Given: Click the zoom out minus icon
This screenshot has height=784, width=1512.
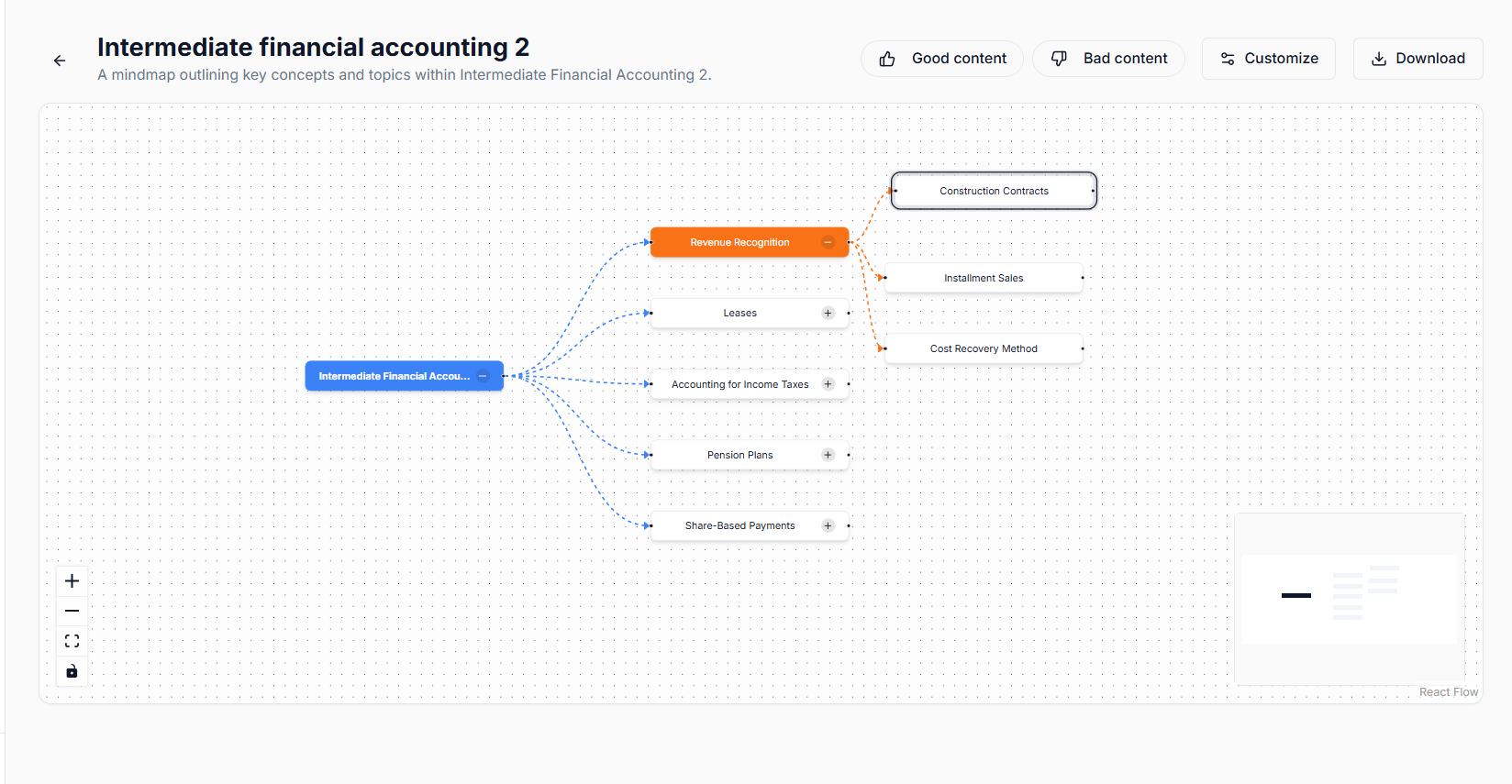Looking at the screenshot, I should coord(72,611).
